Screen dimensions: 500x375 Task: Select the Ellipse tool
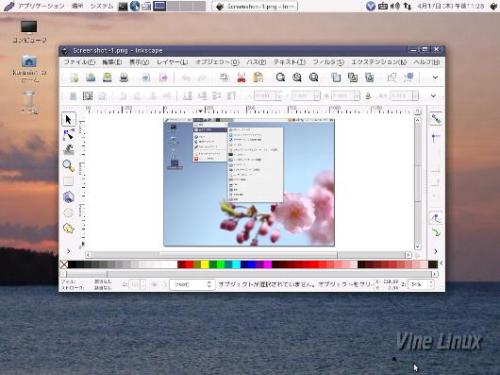point(68,212)
